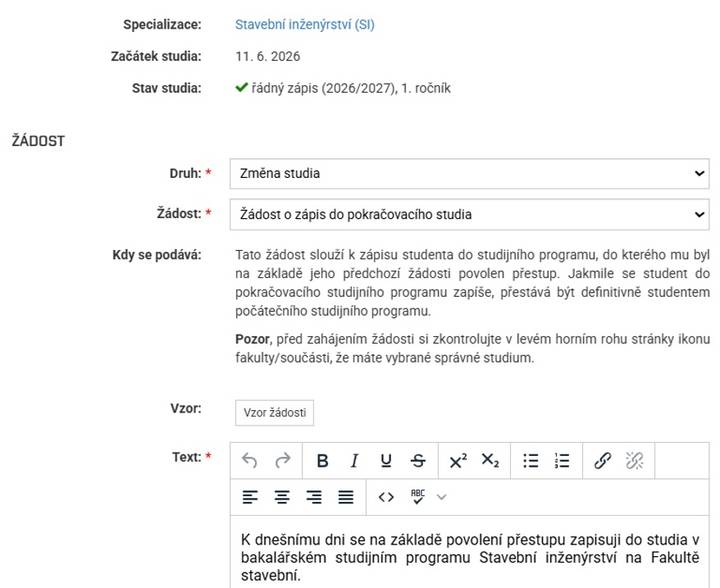Toggle Italic formatting in text editor
Image resolution: width=720 pixels, height=588 pixels.
point(354,460)
